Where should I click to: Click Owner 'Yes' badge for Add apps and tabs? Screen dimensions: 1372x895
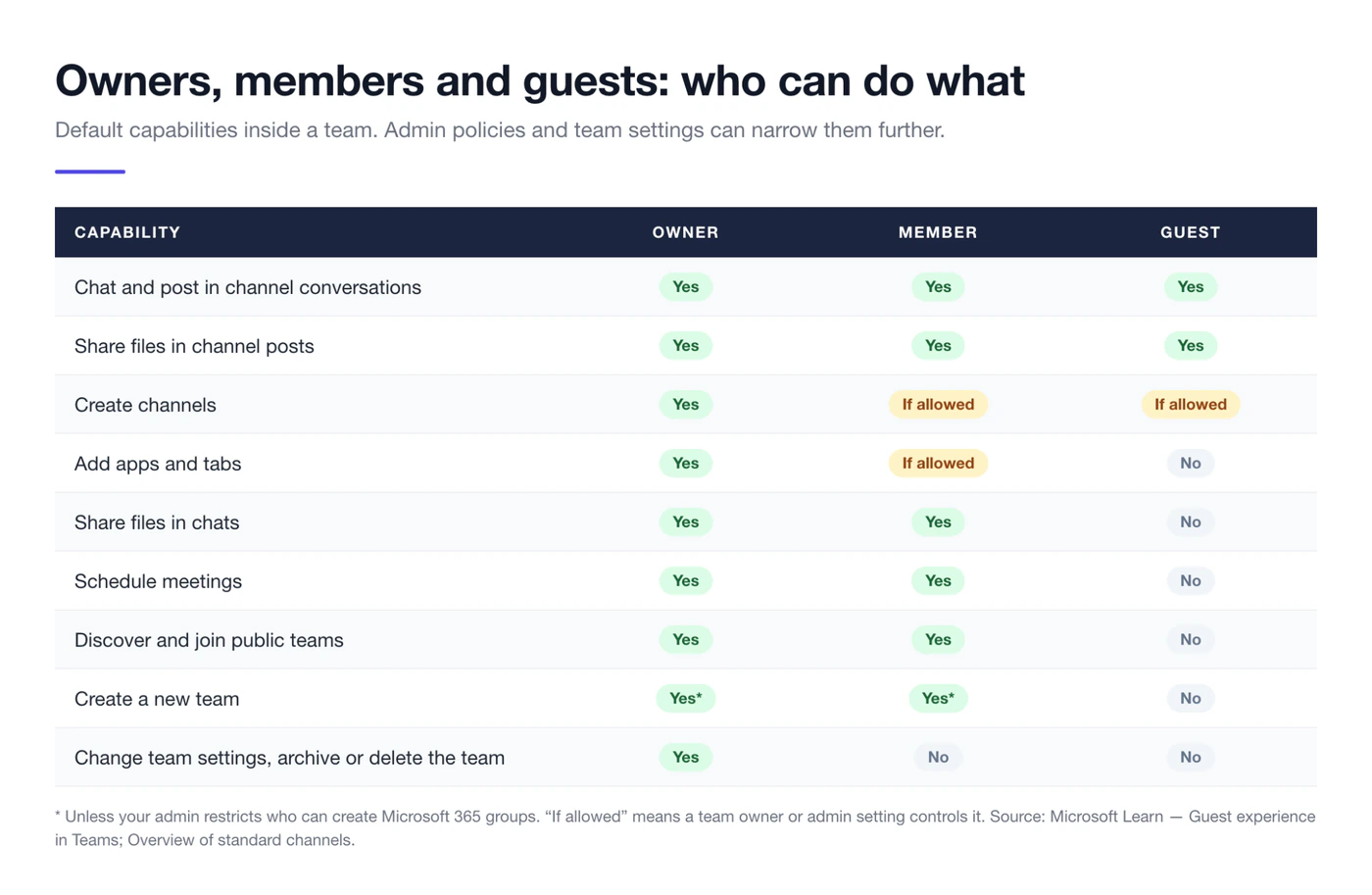pyautogui.click(x=686, y=463)
